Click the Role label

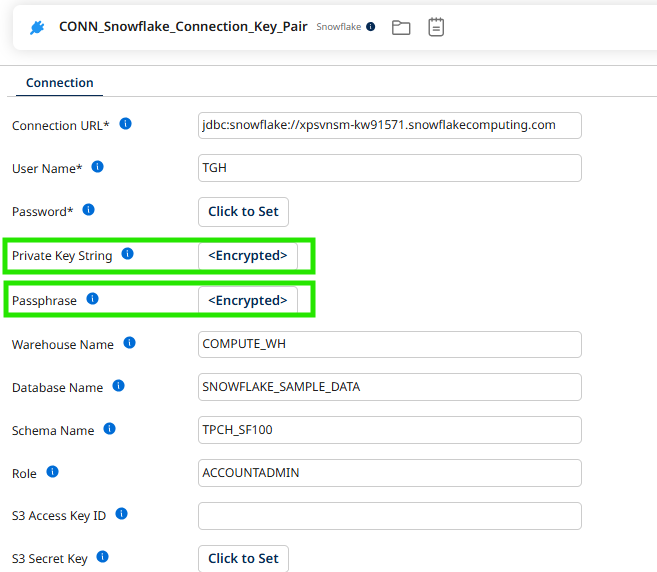[x=24, y=474]
